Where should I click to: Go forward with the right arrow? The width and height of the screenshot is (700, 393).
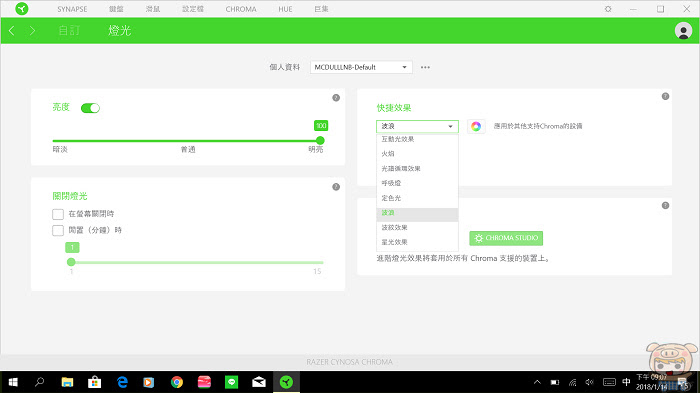pyautogui.click(x=32, y=30)
